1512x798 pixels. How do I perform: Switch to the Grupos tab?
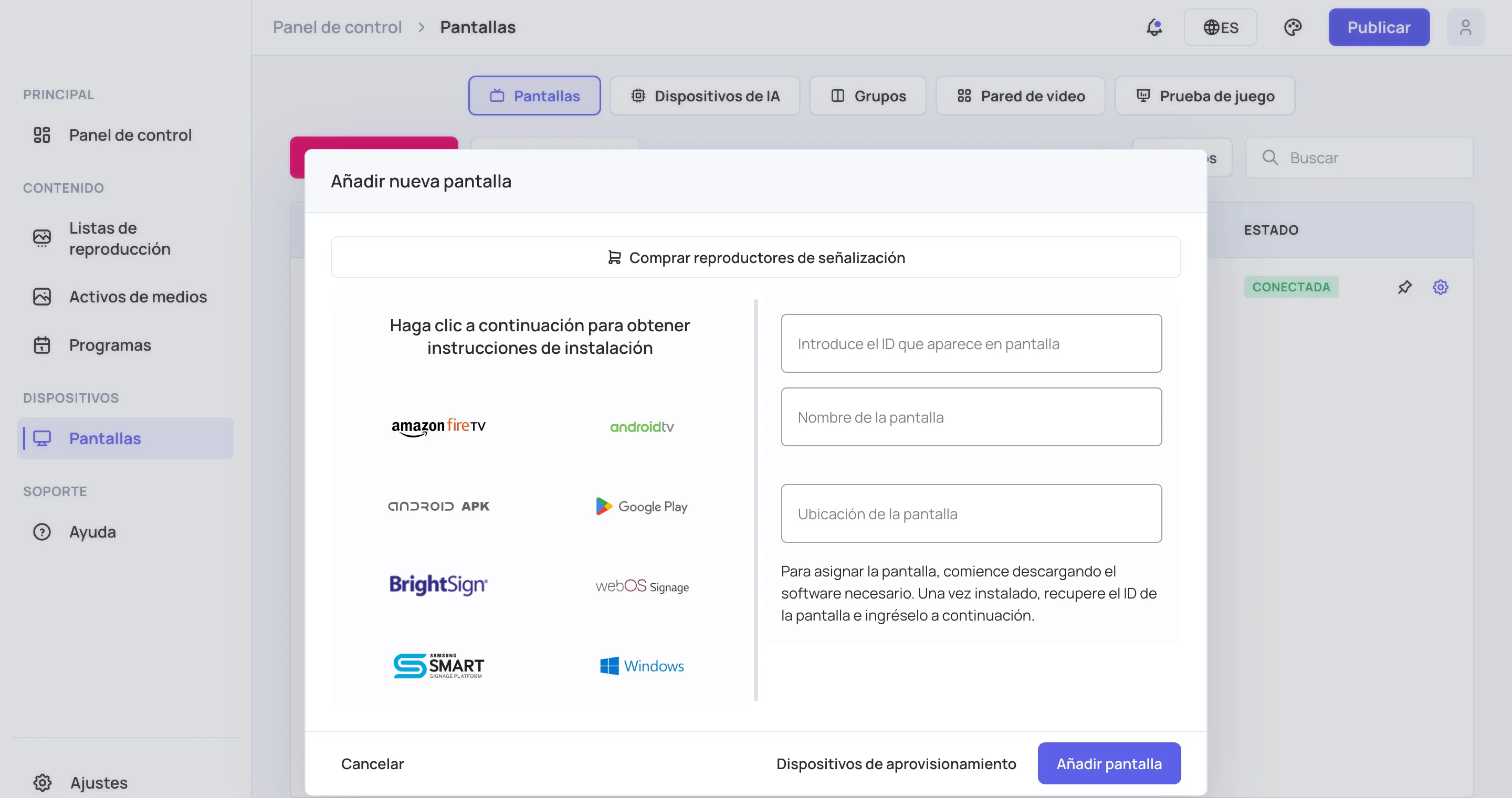tap(867, 96)
